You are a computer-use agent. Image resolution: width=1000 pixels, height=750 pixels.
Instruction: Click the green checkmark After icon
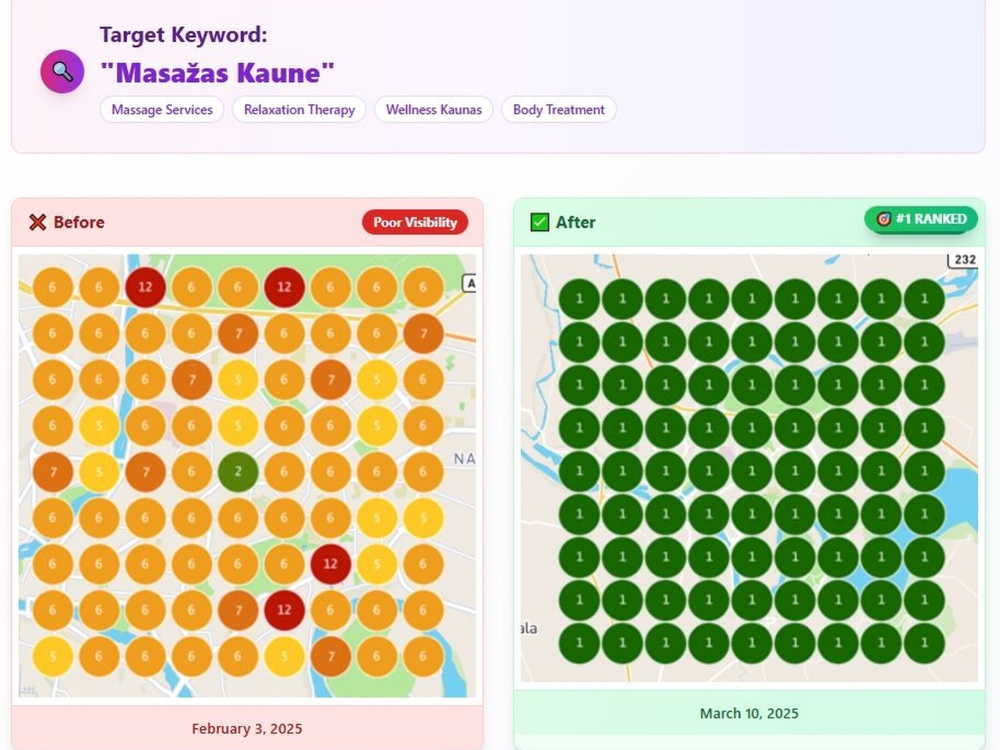(540, 222)
